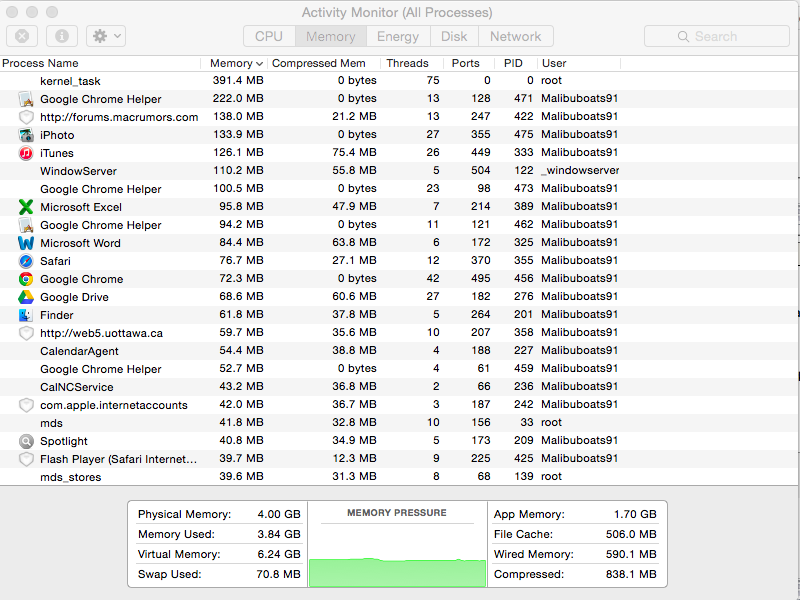This screenshot has height=600, width=800.
Task: Click the Quit Process X toolbar button
Action: click(22, 36)
